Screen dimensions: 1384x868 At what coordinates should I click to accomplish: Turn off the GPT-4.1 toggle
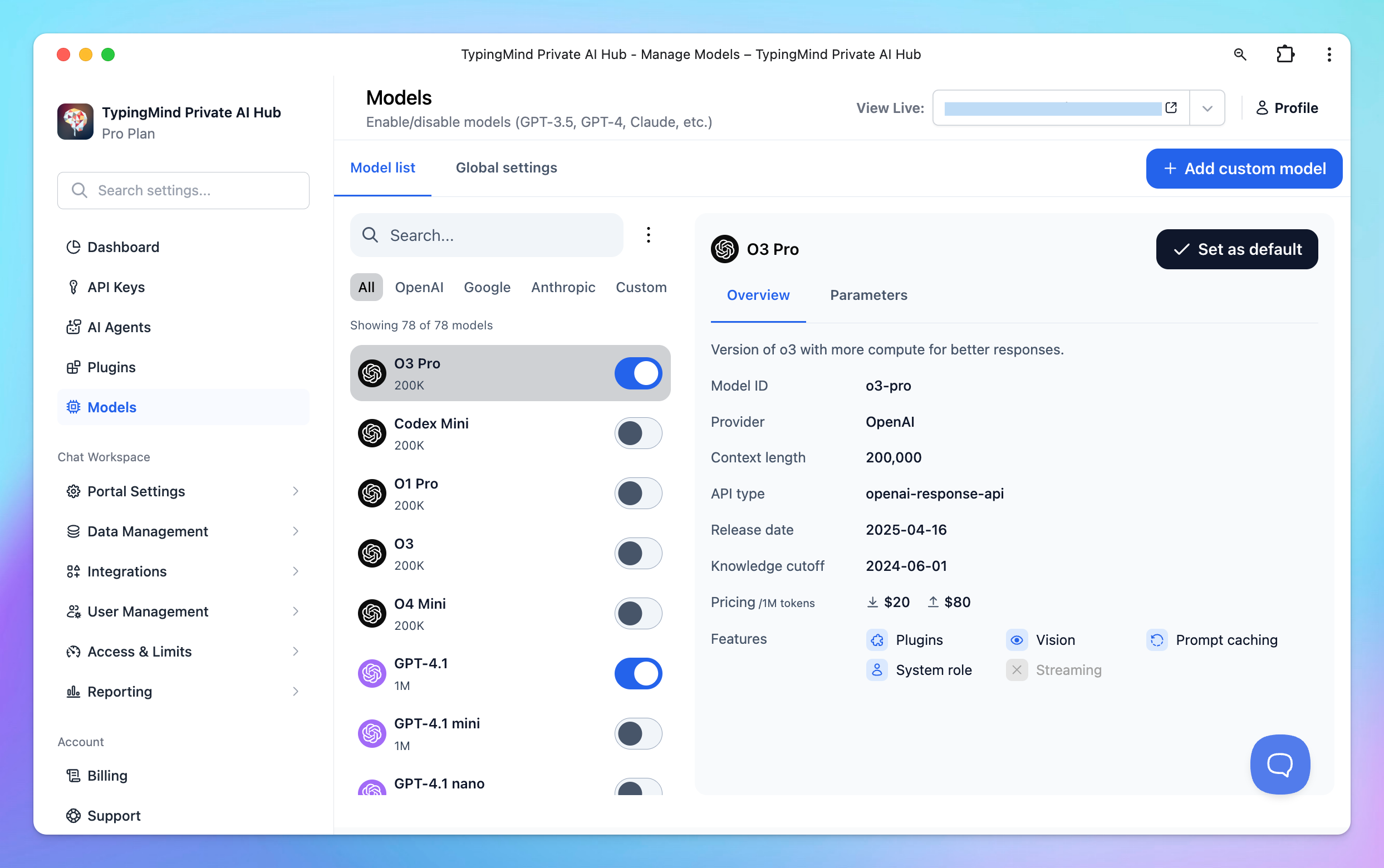point(638,674)
